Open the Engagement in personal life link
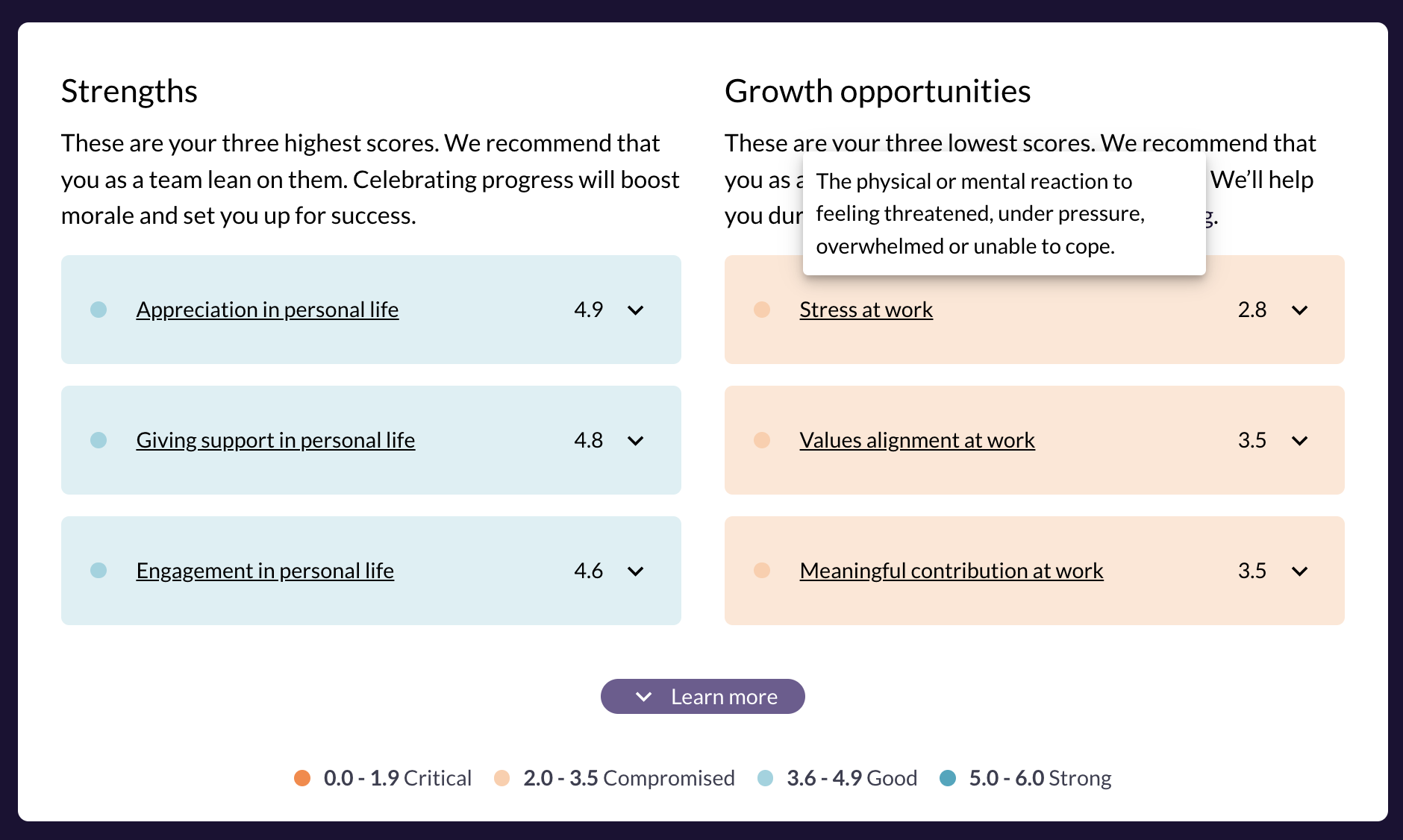Screen dimensions: 1403x840 pyautogui.click(x=265, y=571)
